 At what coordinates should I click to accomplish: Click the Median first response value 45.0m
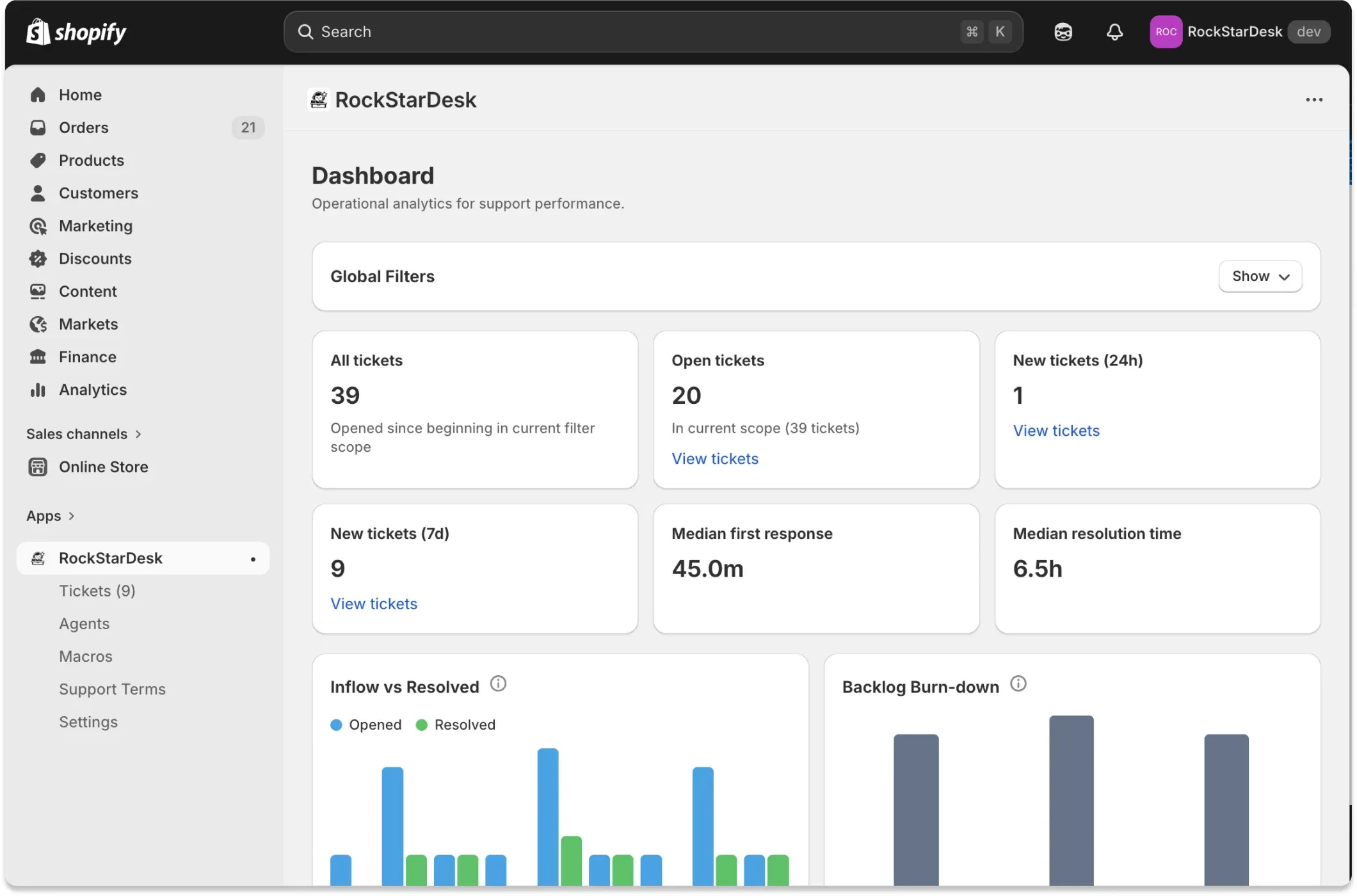pyautogui.click(x=707, y=568)
